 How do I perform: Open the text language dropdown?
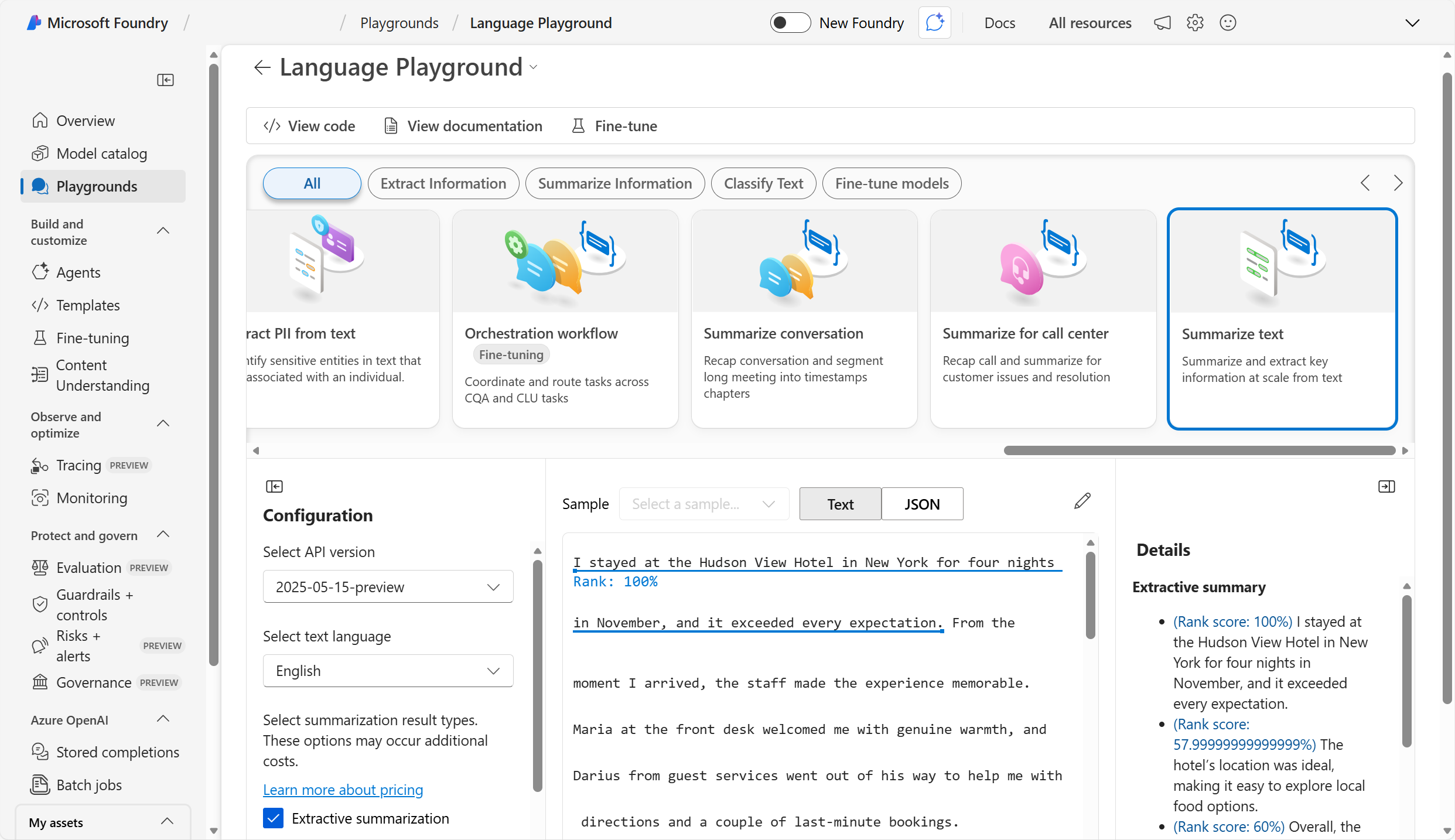pyautogui.click(x=387, y=670)
